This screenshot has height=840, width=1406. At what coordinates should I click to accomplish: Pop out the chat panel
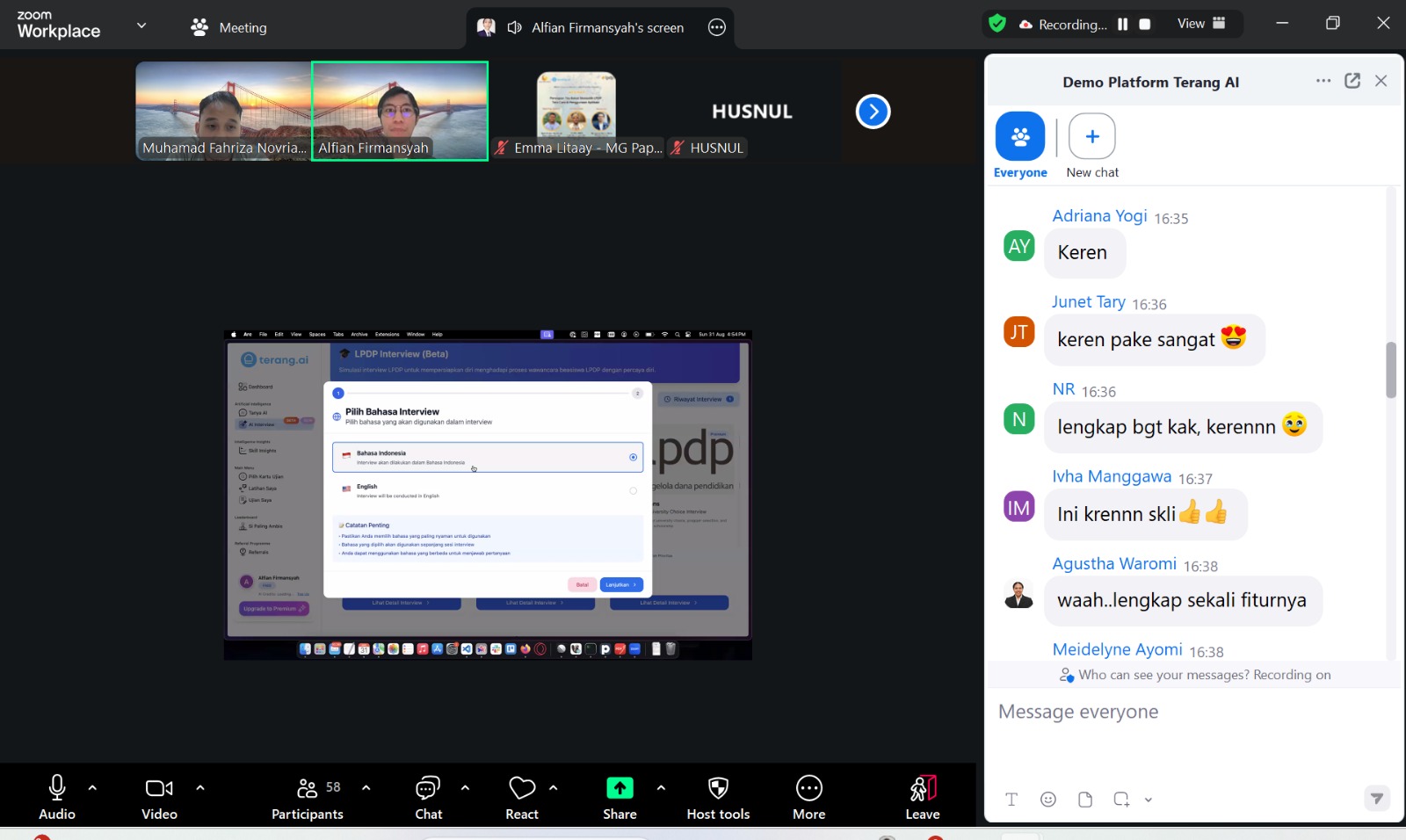(x=1352, y=81)
